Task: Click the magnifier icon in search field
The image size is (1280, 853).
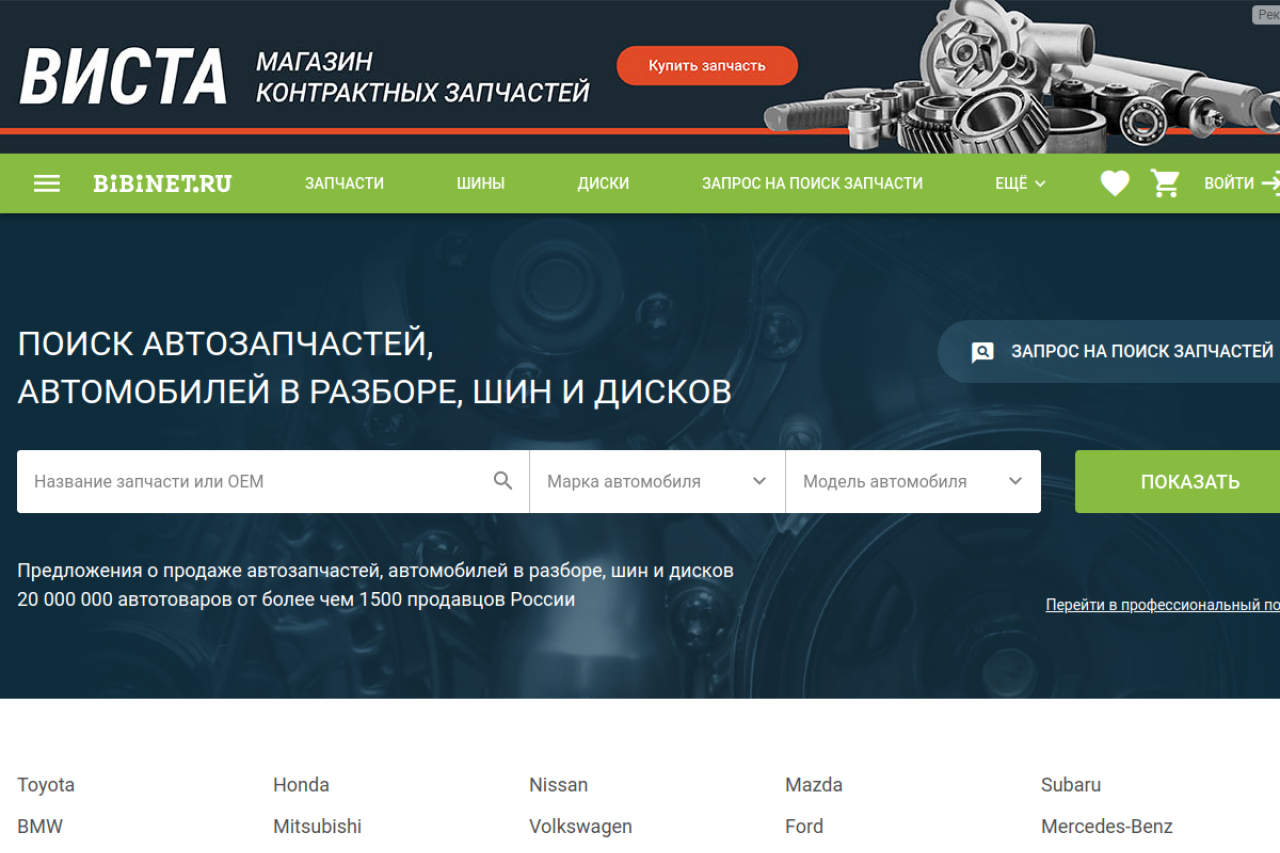Action: click(x=503, y=481)
